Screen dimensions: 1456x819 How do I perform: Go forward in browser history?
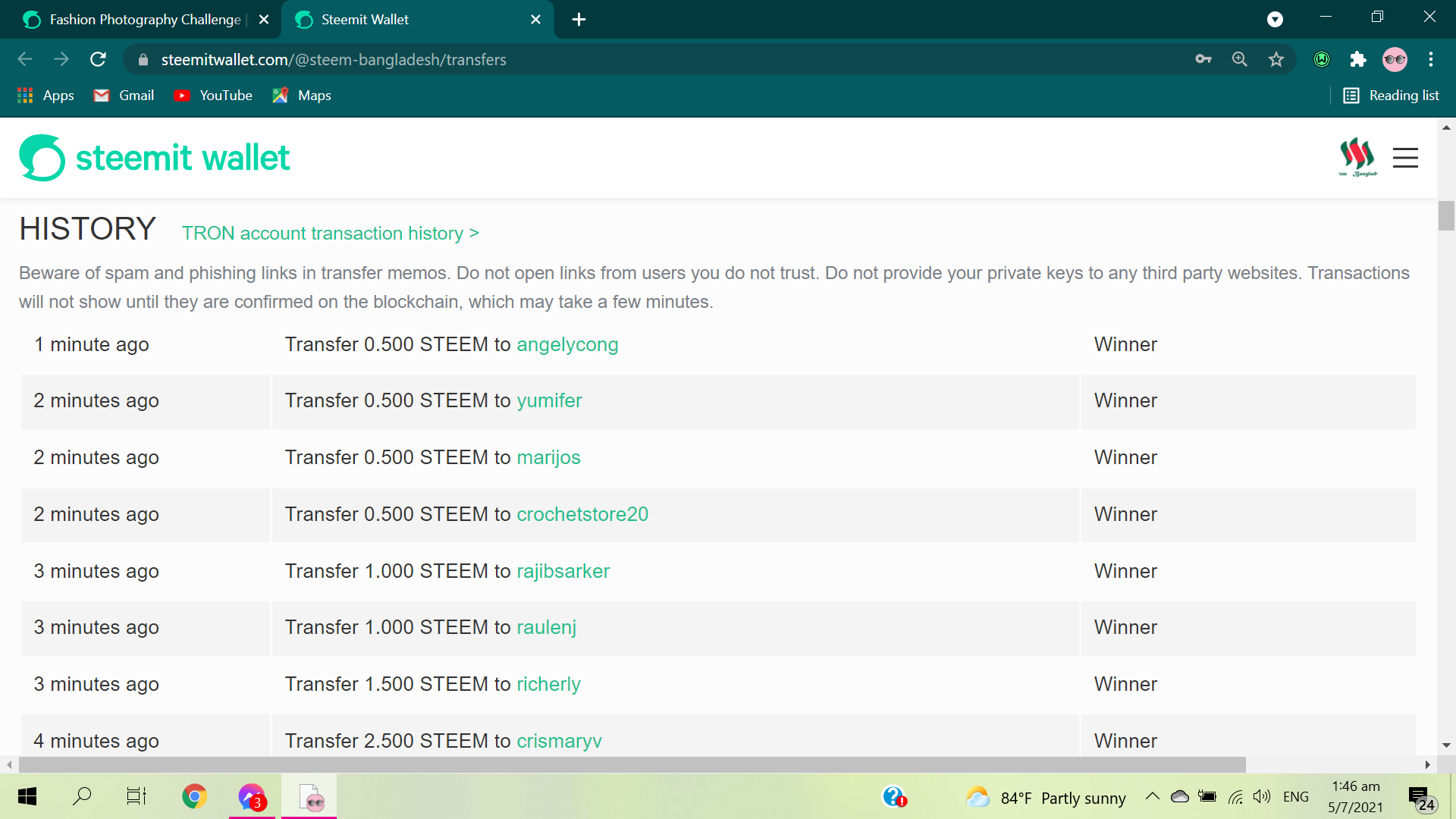(61, 59)
